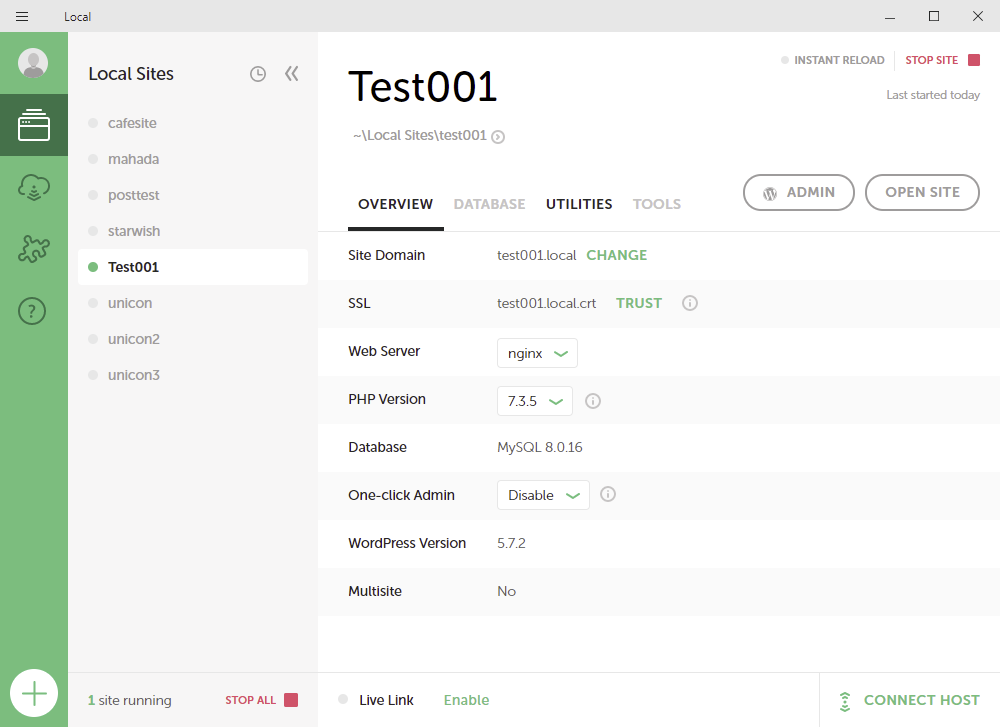The width and height of the screenshot is (1000, 727).
Task: Open site folder arrow next to path
Action: tap(498, 137)
